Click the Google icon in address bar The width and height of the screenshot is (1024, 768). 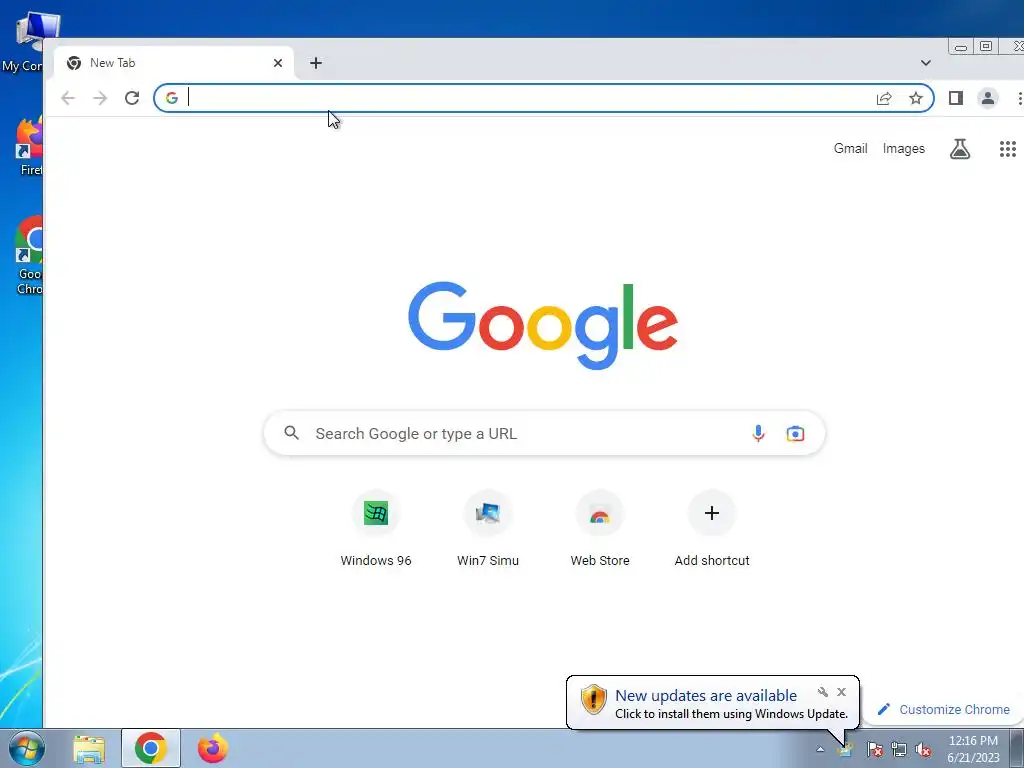tap(172, 98)
